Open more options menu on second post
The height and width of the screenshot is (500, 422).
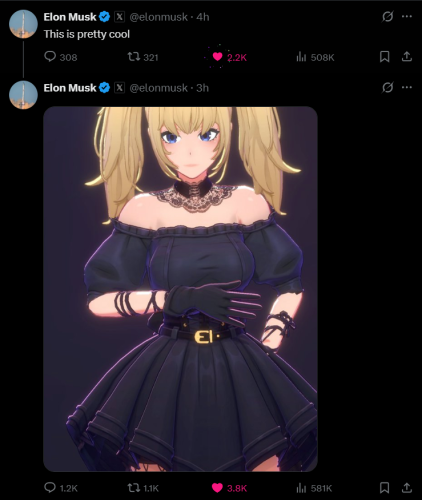click(x=407, y=87)
